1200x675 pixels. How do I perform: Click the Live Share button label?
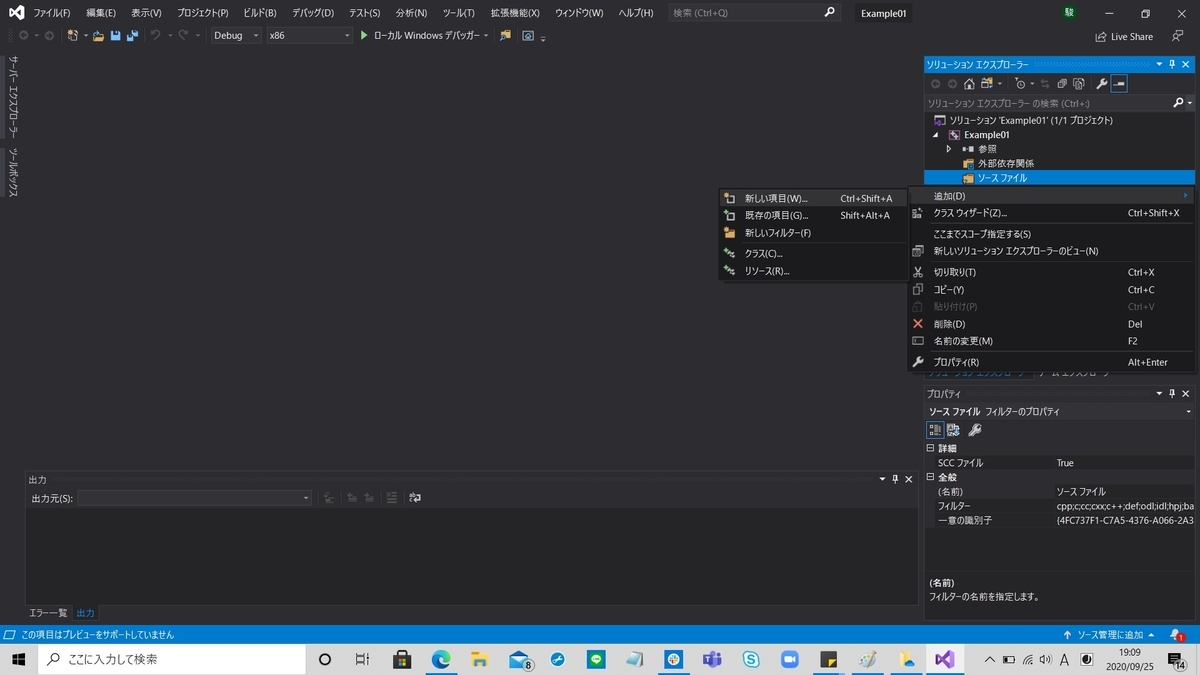(x=1132, y=36)
